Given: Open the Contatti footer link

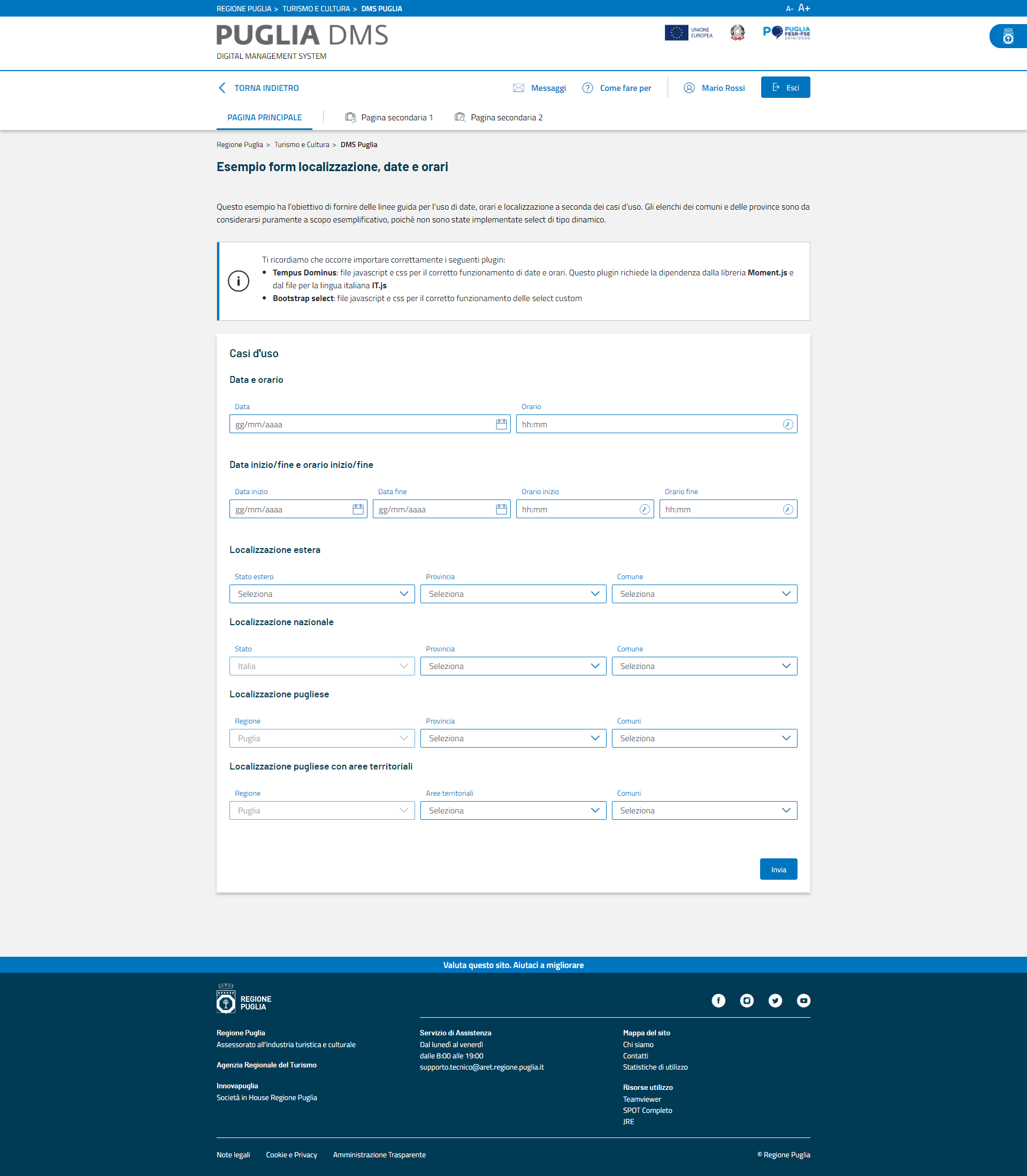Looking at the screenshot, I should (635, 1056).
